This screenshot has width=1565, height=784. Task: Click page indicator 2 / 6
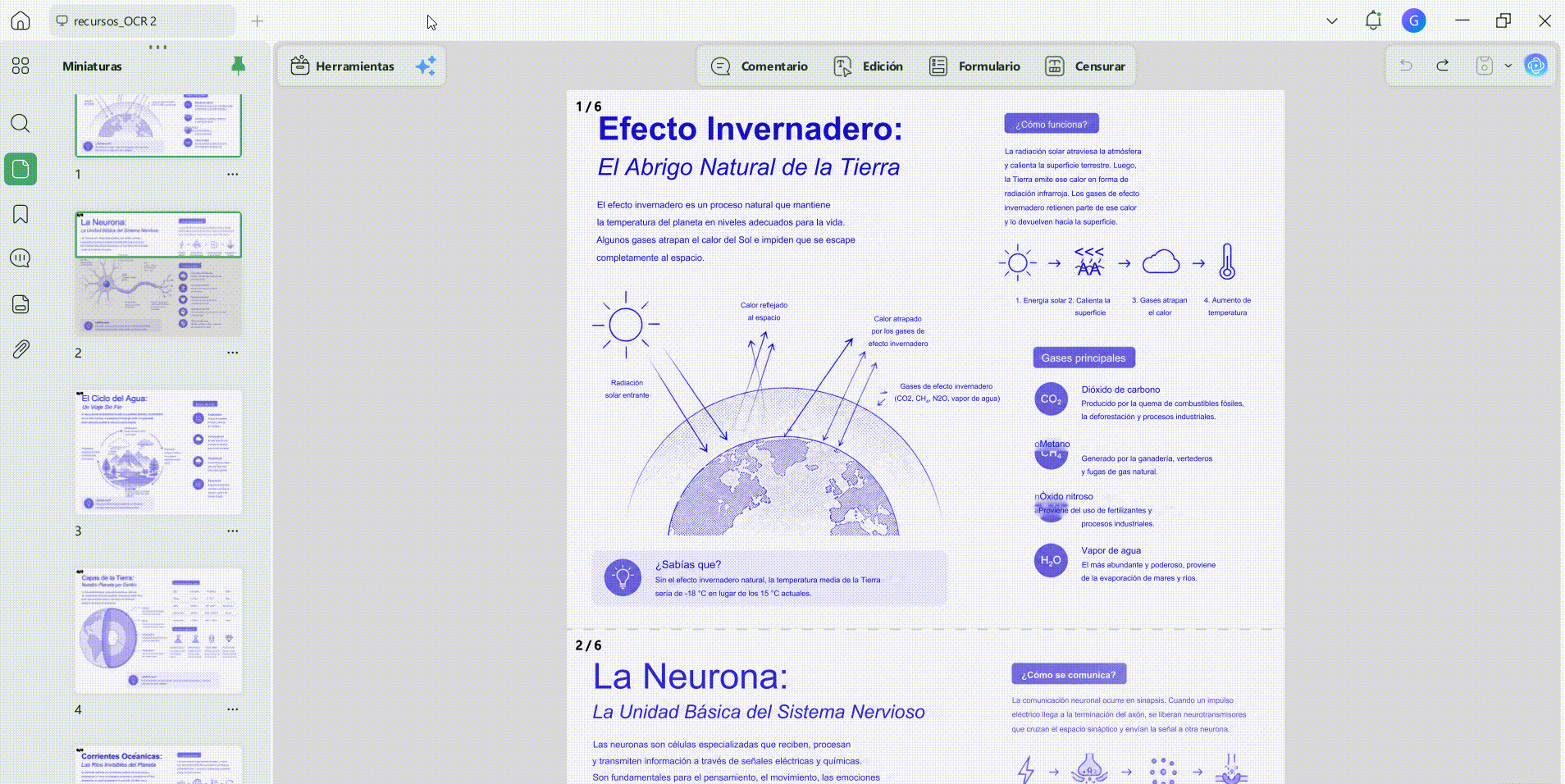[588, 645]
